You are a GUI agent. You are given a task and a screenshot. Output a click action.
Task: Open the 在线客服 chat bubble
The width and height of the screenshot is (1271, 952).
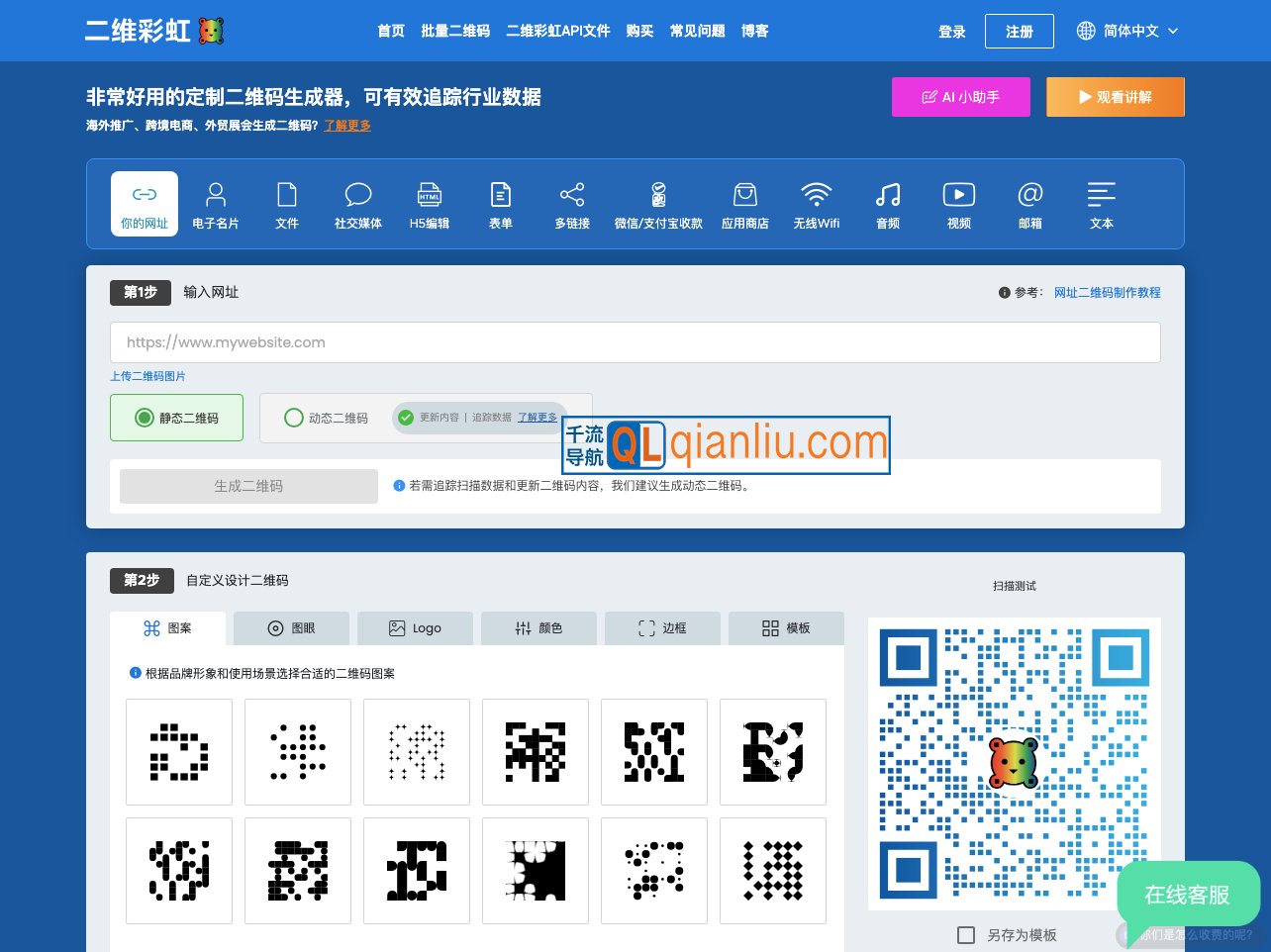click(1188, 896)
